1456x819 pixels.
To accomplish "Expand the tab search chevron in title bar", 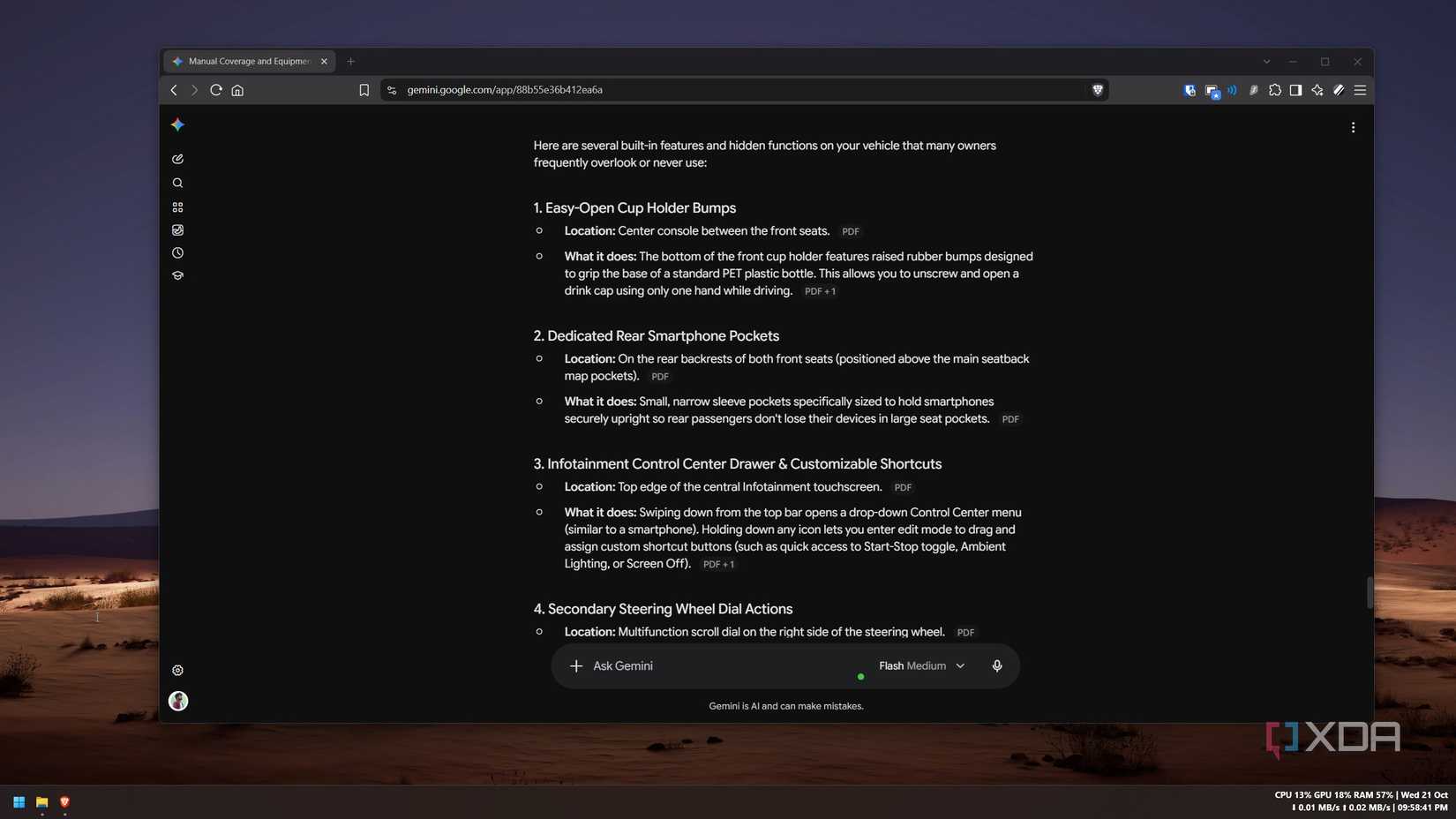I will (x=1266, y=62).
